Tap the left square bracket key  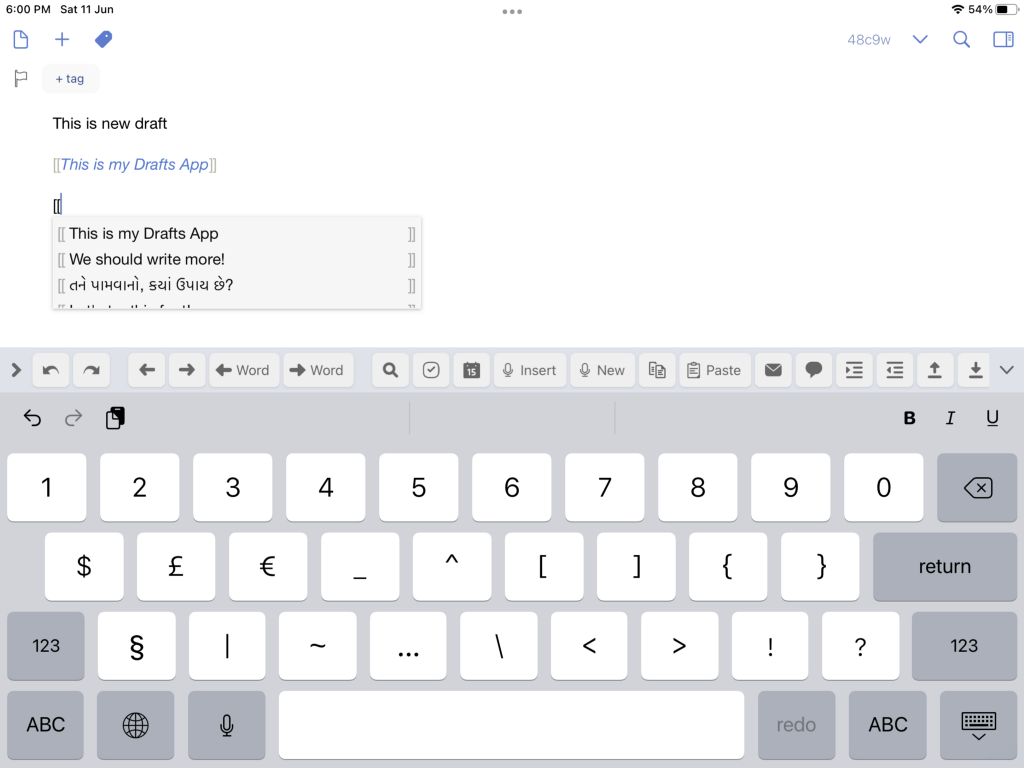pyautogui.click(x=544, y=567)
